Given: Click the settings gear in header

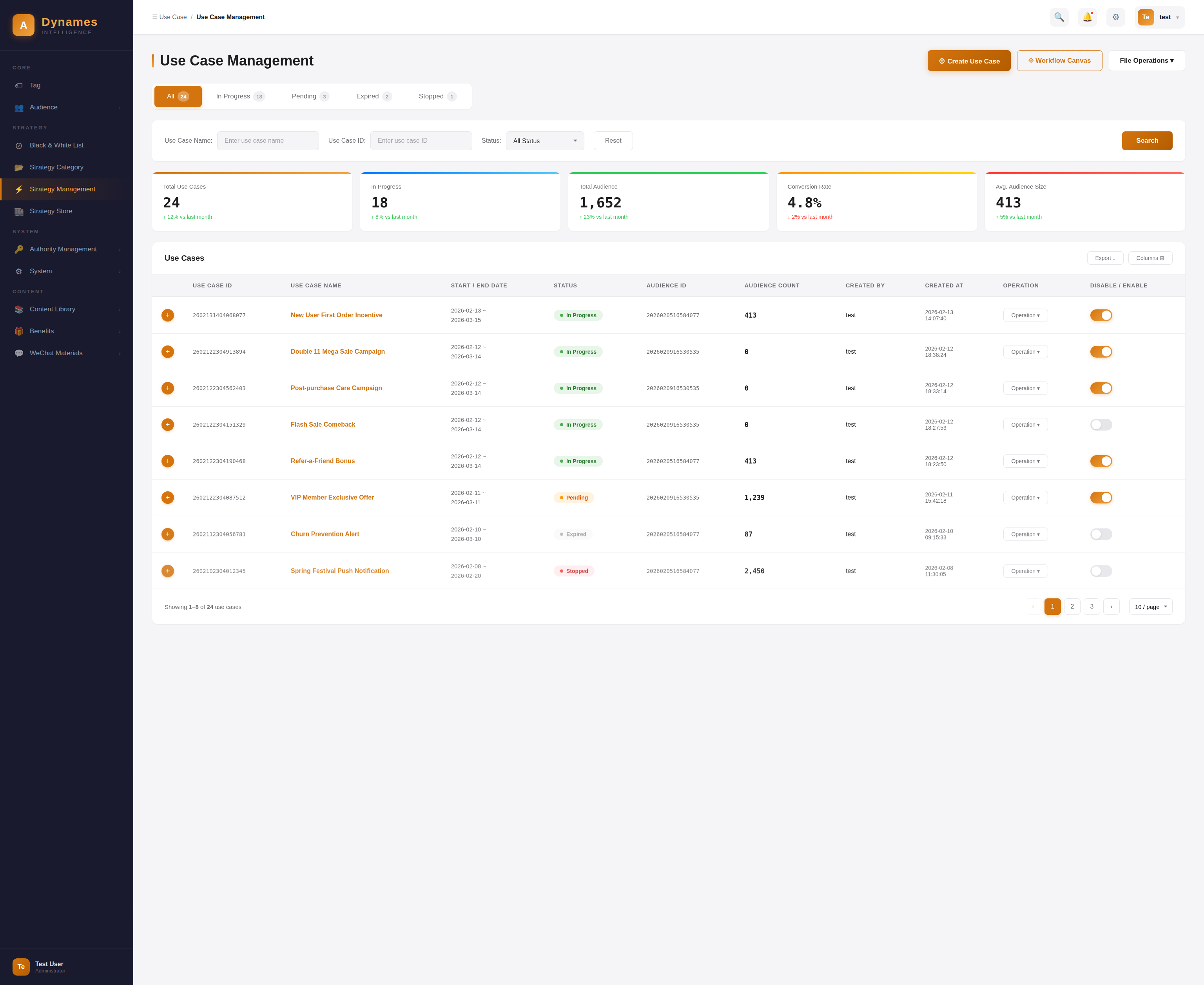Looking at the screenshot, I should point(1115,17).
